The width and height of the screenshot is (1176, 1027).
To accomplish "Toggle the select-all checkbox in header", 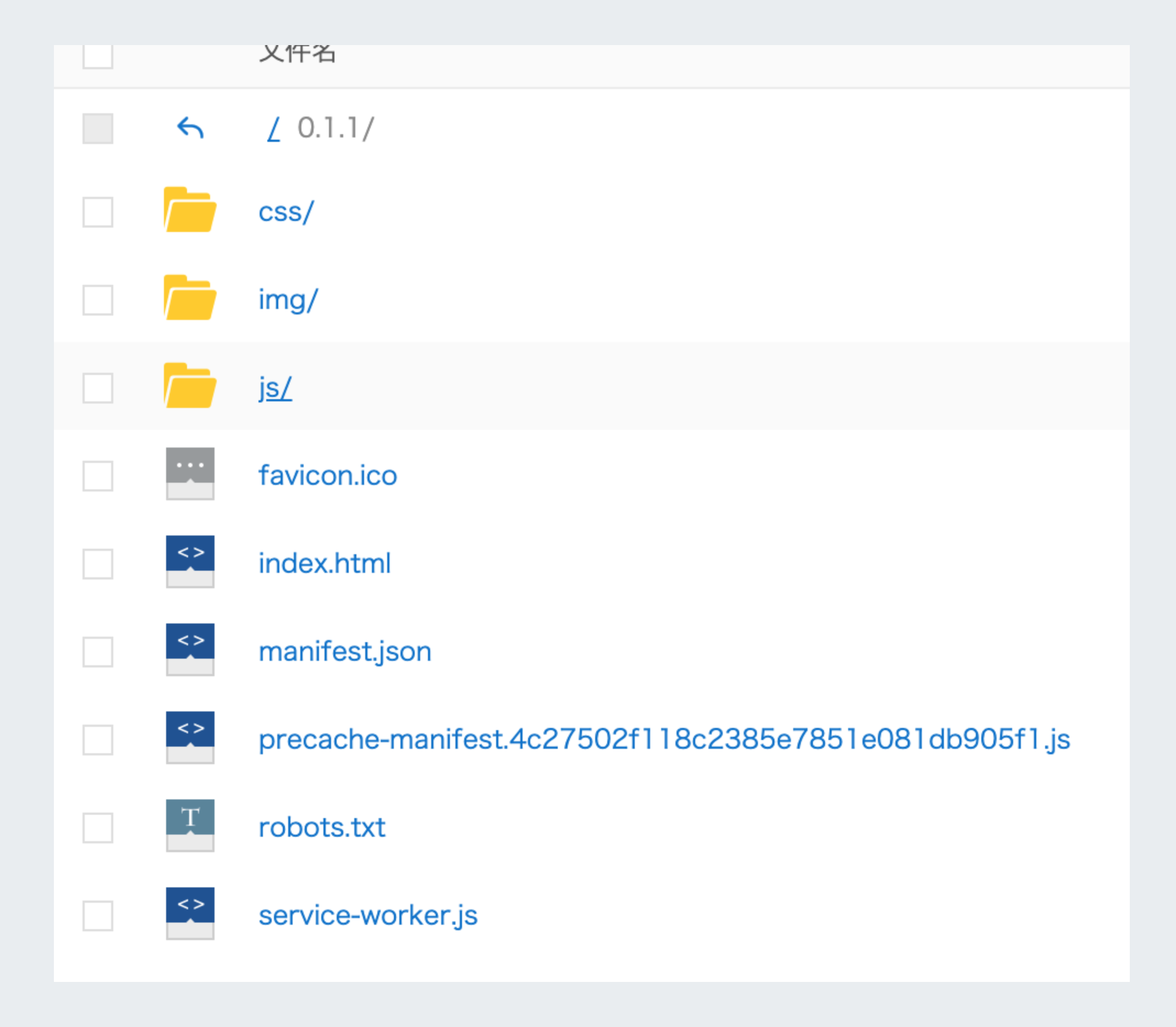I will 97,56.
